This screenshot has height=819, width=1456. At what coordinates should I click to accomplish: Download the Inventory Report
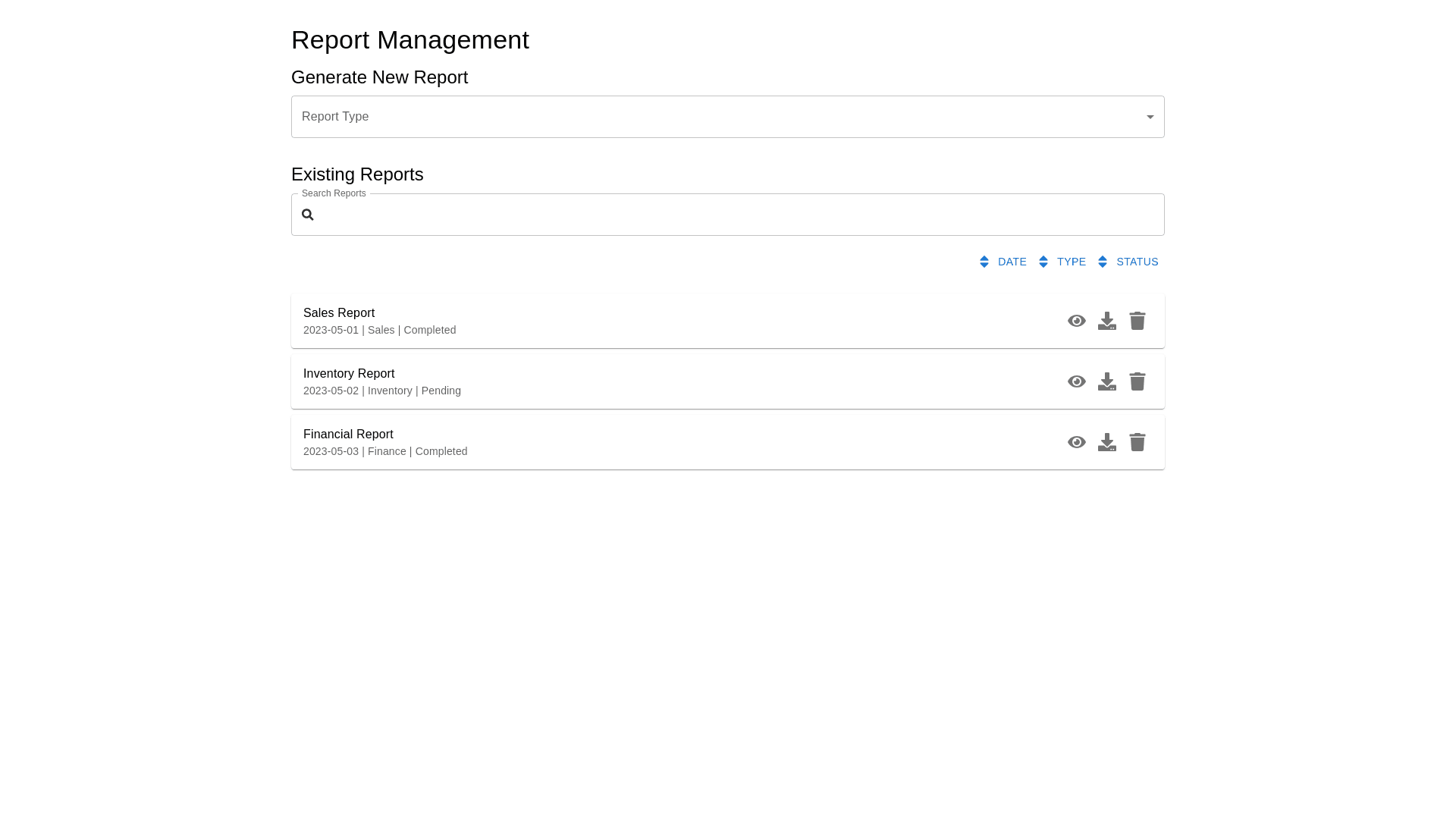[x=1106, y=381]
